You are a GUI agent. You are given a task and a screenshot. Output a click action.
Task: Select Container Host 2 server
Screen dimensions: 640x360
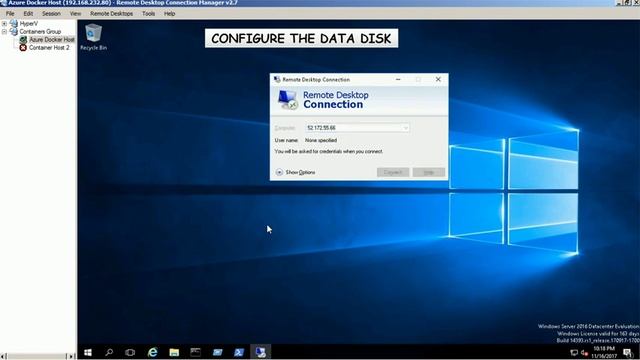pyautogui.click(x=49, y=48)
